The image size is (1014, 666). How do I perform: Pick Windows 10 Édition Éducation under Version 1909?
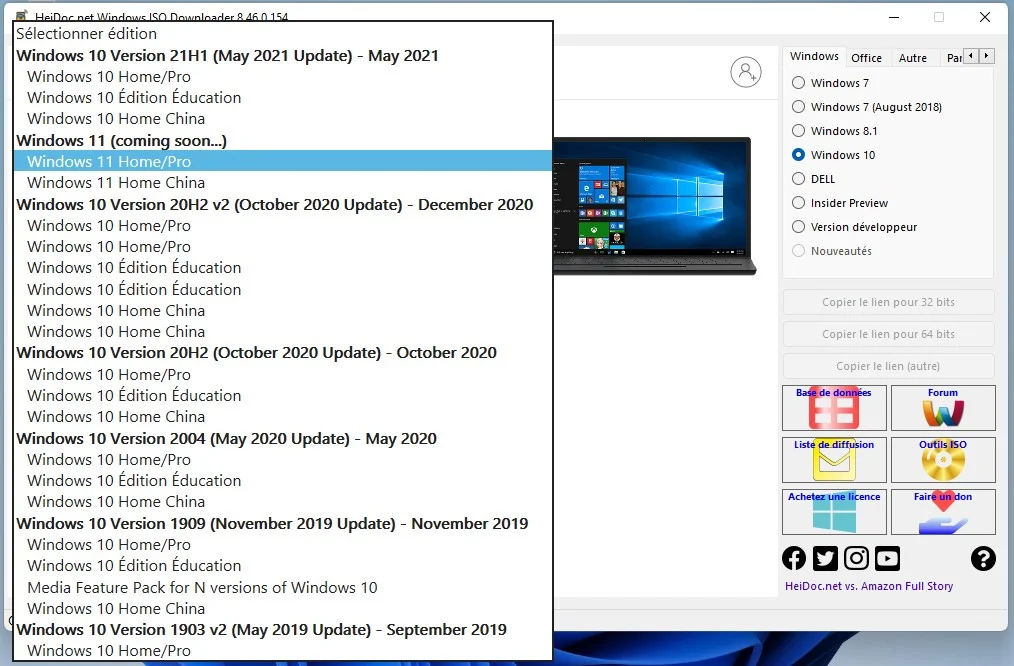(x=283, y=566)
